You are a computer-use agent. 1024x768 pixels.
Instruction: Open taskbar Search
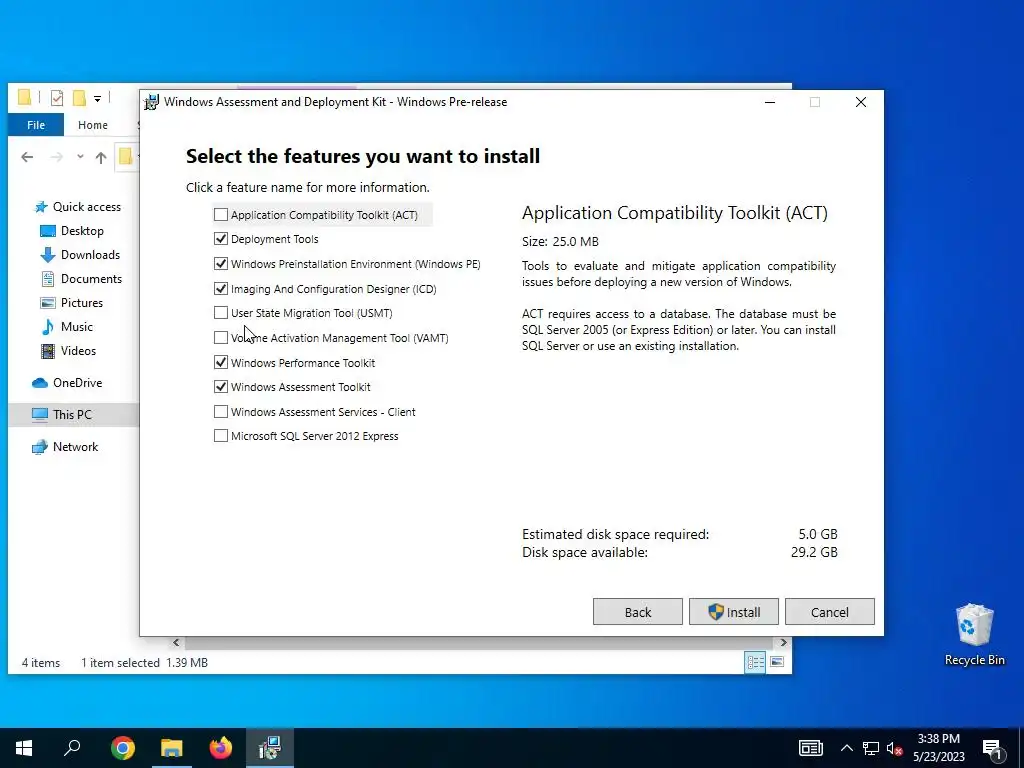72,748
